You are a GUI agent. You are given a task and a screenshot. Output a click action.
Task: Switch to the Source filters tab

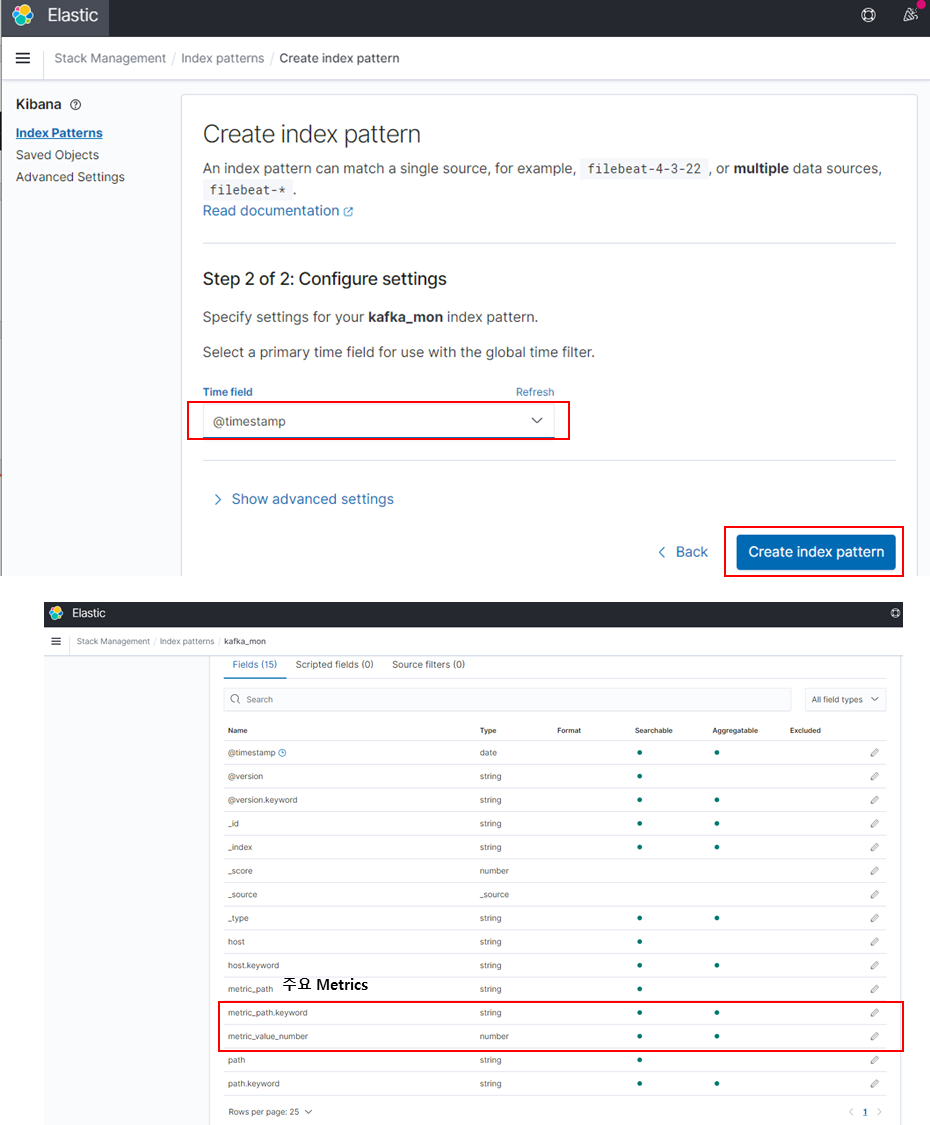tap(428, 664)
